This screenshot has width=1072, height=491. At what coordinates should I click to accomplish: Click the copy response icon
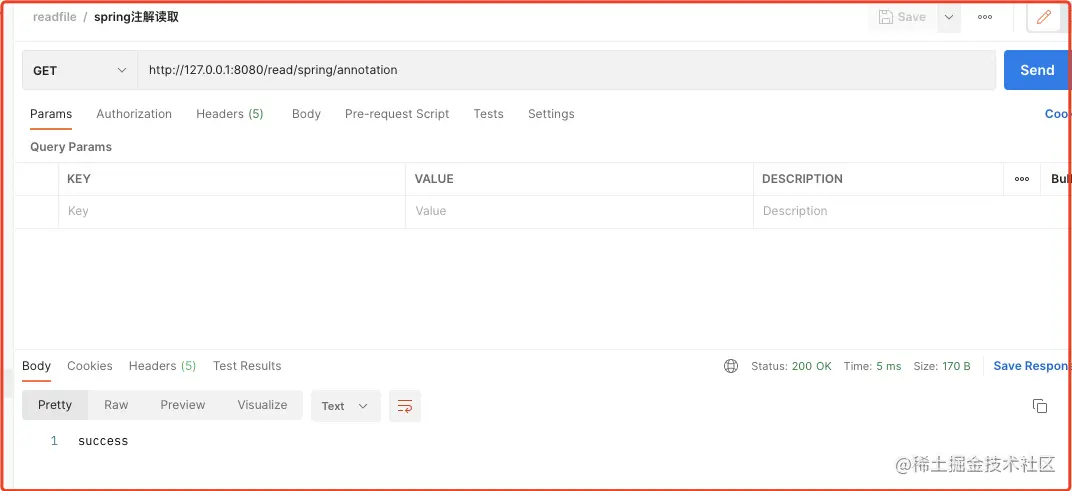(x=1039, y=406)
